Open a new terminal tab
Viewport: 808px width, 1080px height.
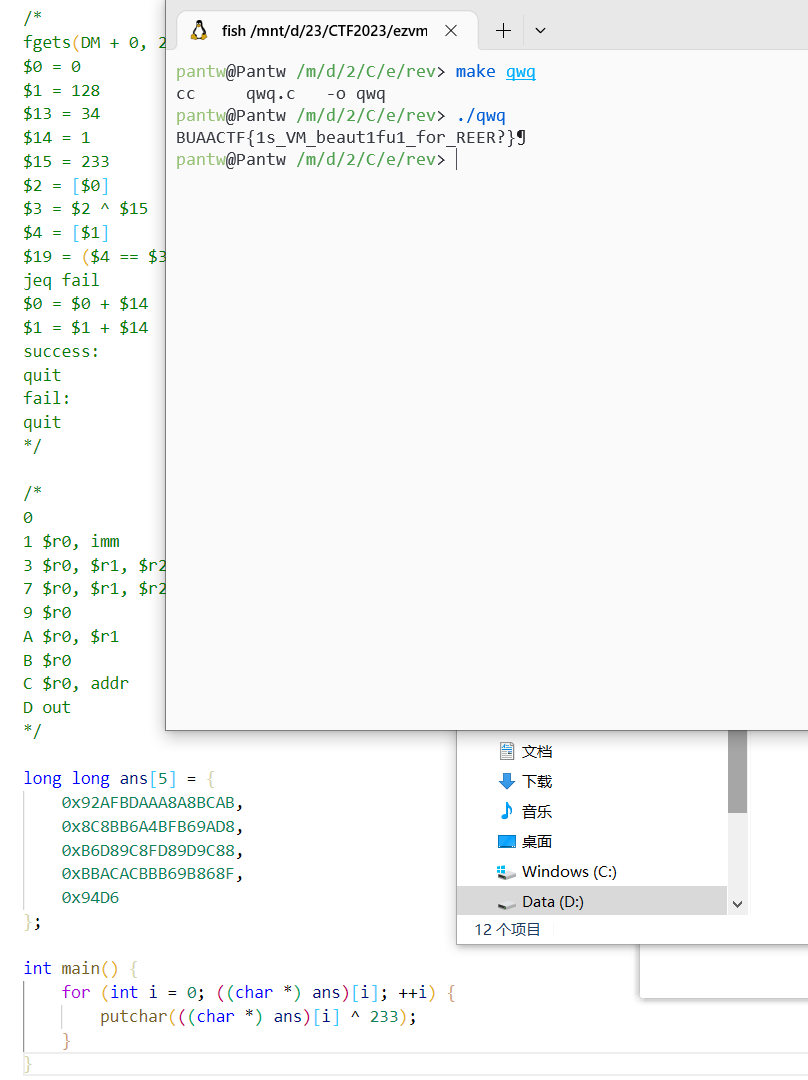tap(503, 30)
